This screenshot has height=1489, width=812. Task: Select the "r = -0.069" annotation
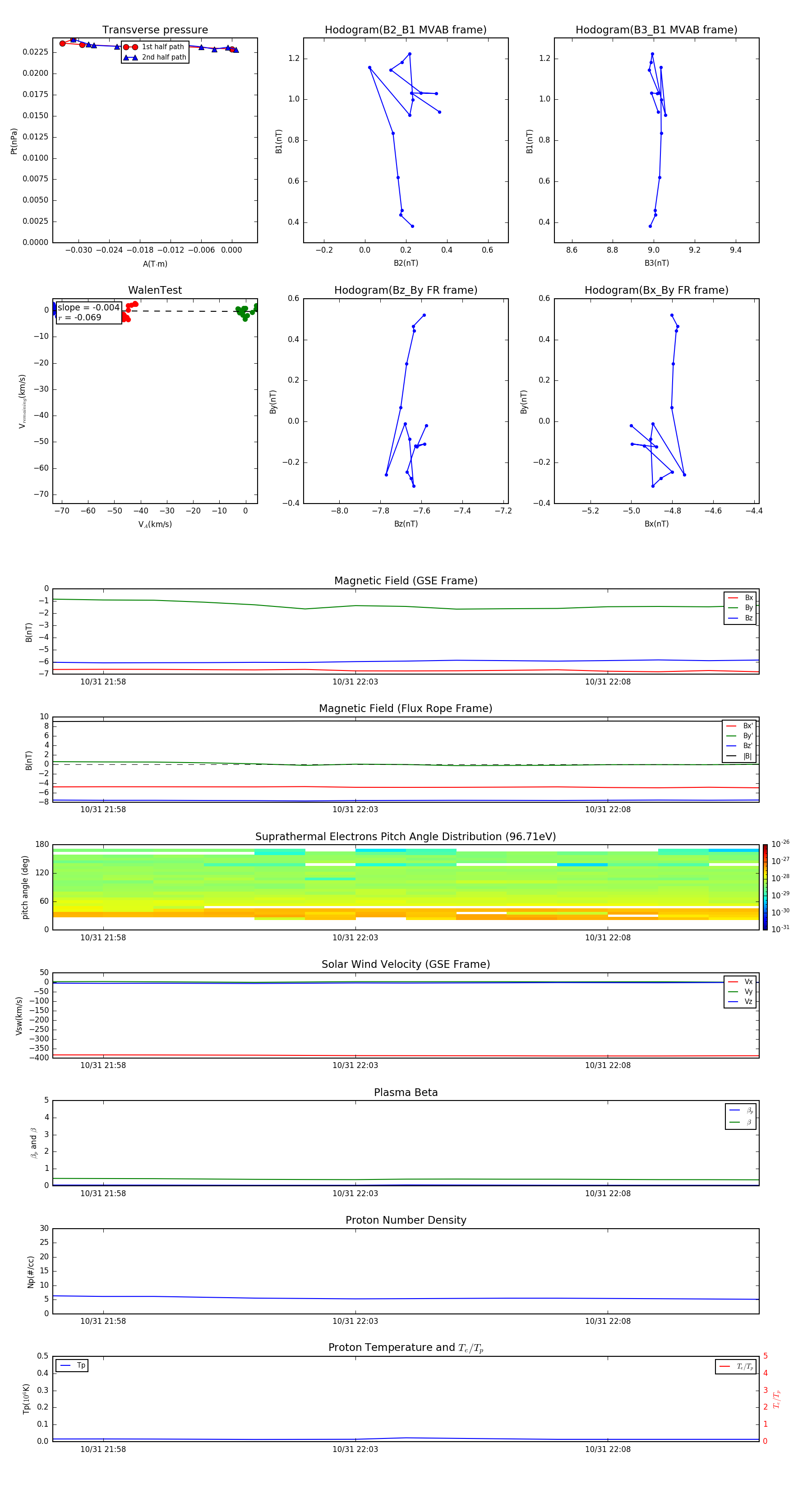[x=80, y=317]
